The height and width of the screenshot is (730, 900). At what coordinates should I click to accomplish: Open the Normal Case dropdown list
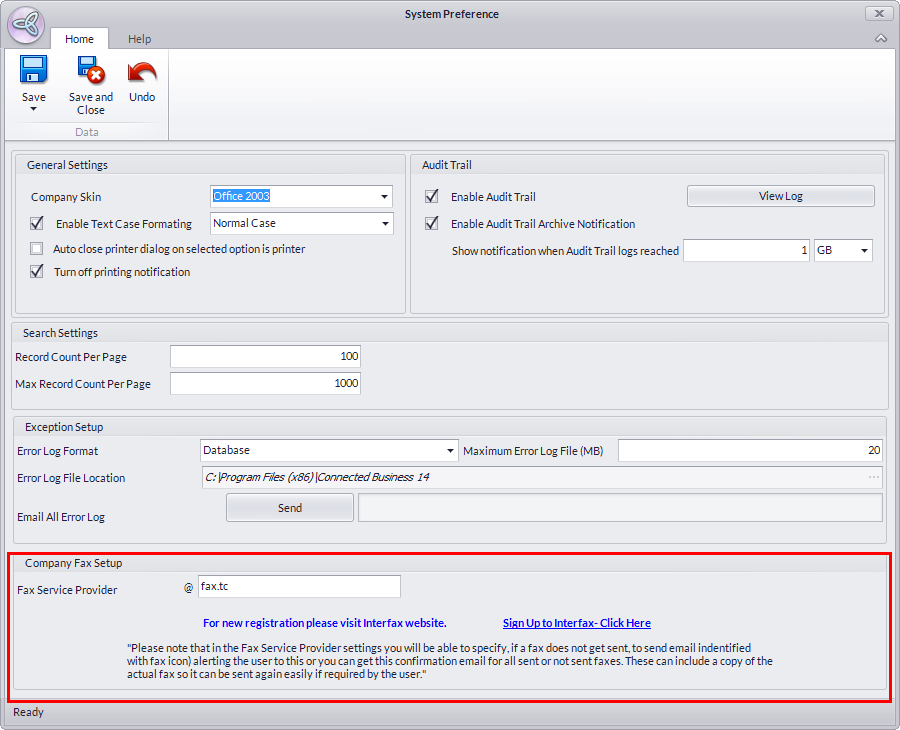point(384,224)
